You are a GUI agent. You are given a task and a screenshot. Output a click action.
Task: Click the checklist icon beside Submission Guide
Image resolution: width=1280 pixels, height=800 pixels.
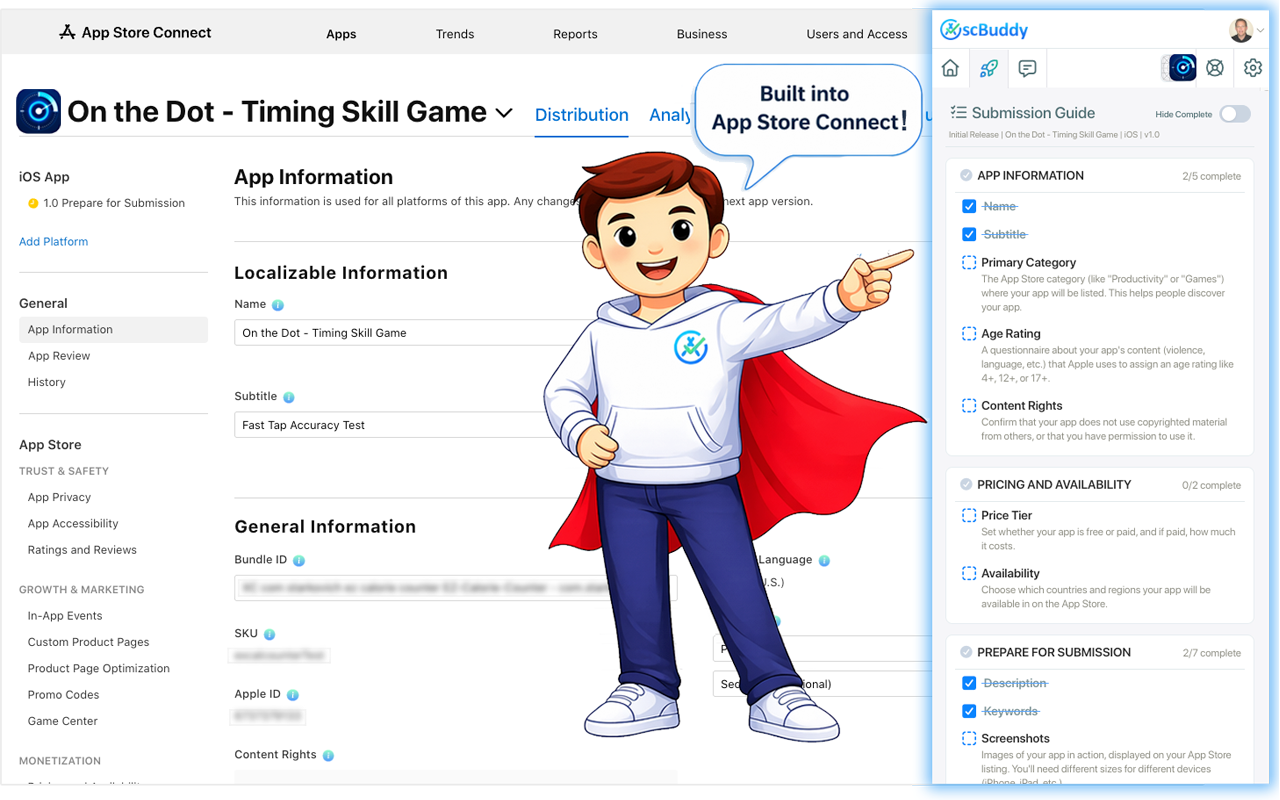click(958, 113)
